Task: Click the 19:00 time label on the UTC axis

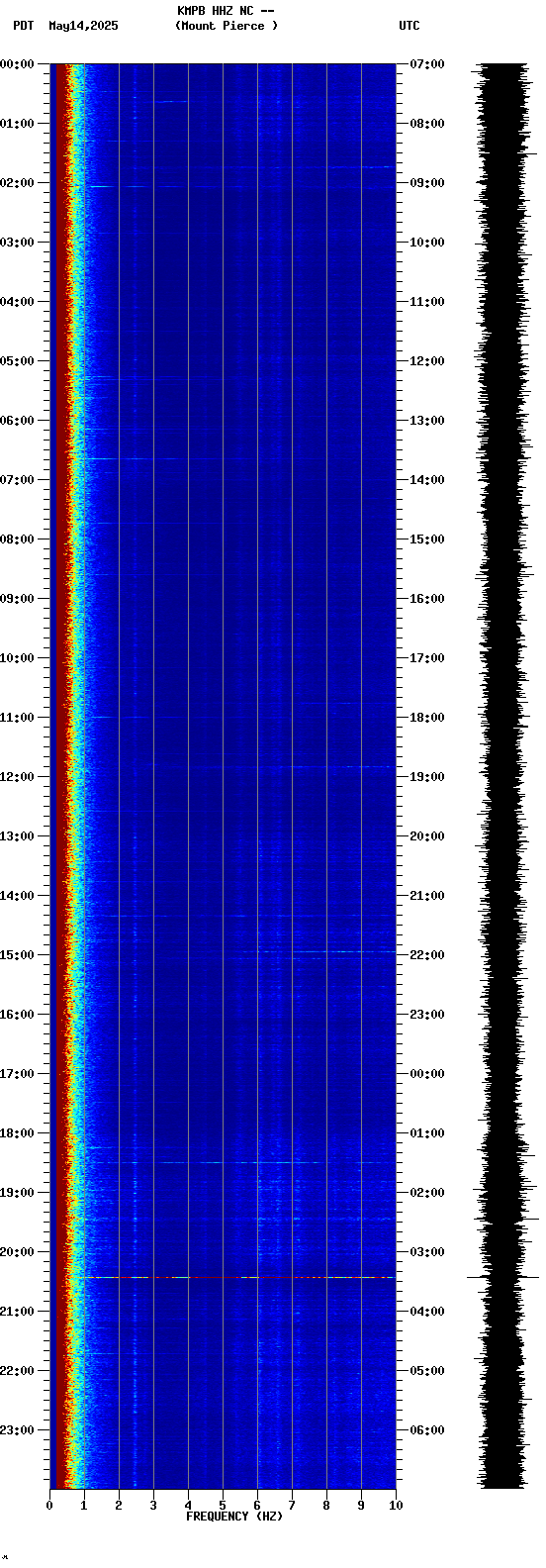Action: [427, 777]
